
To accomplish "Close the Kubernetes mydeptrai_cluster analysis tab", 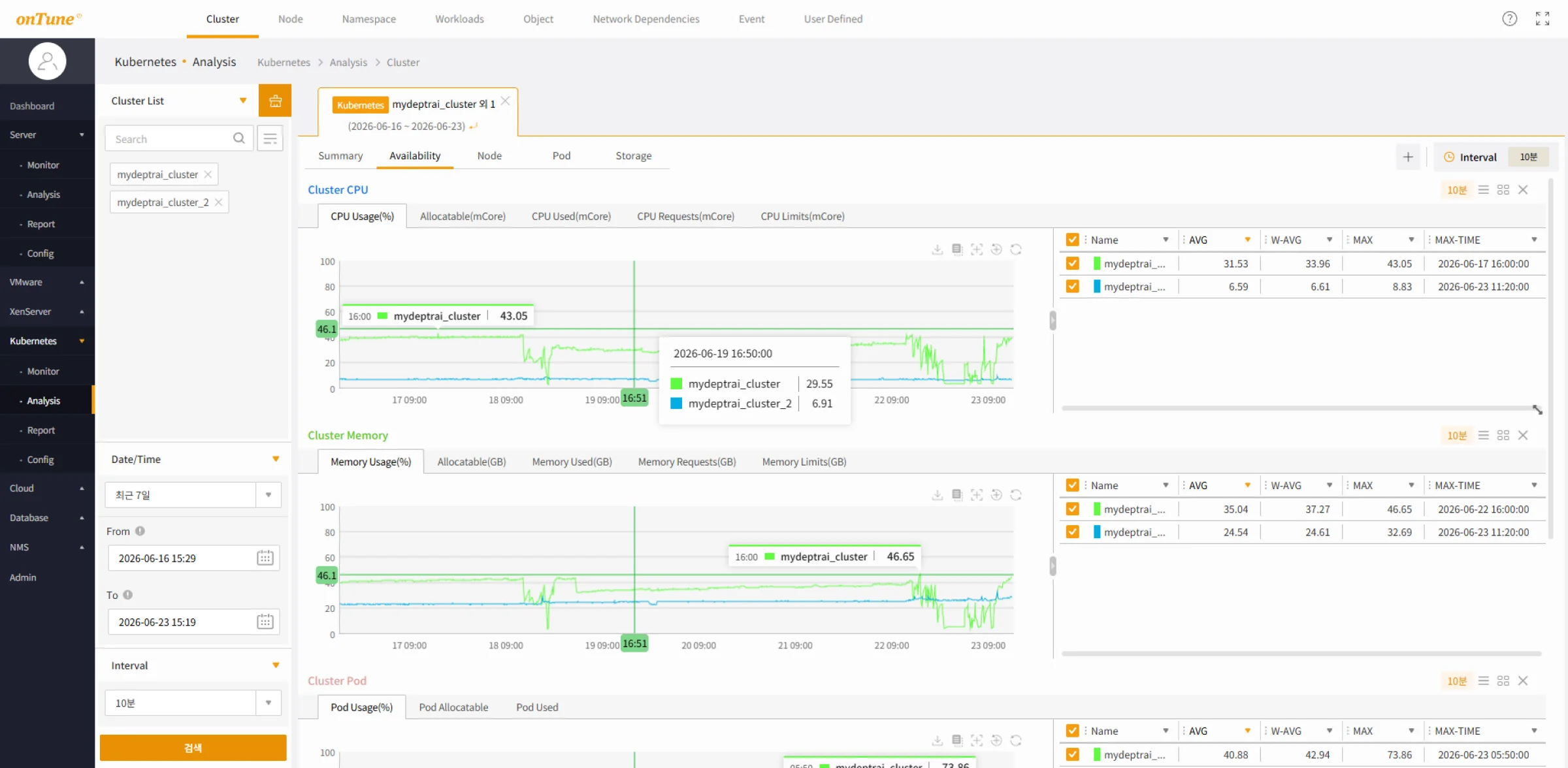I will (505, 101).
